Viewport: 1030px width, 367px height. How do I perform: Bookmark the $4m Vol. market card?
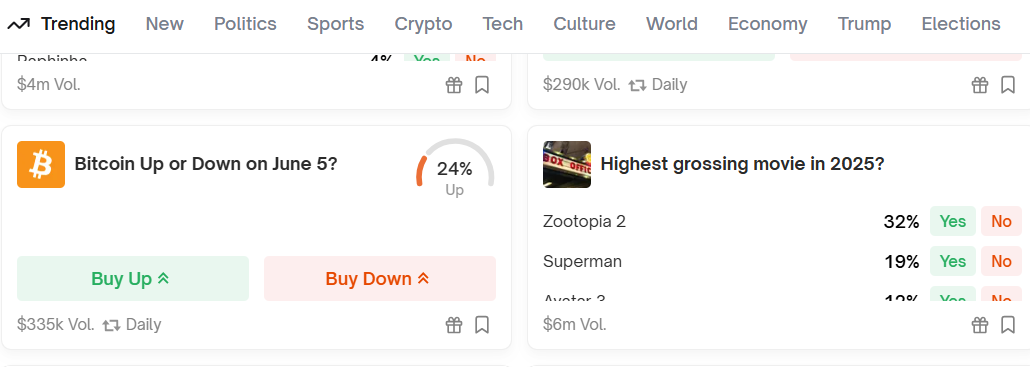[x=482, y=85]
